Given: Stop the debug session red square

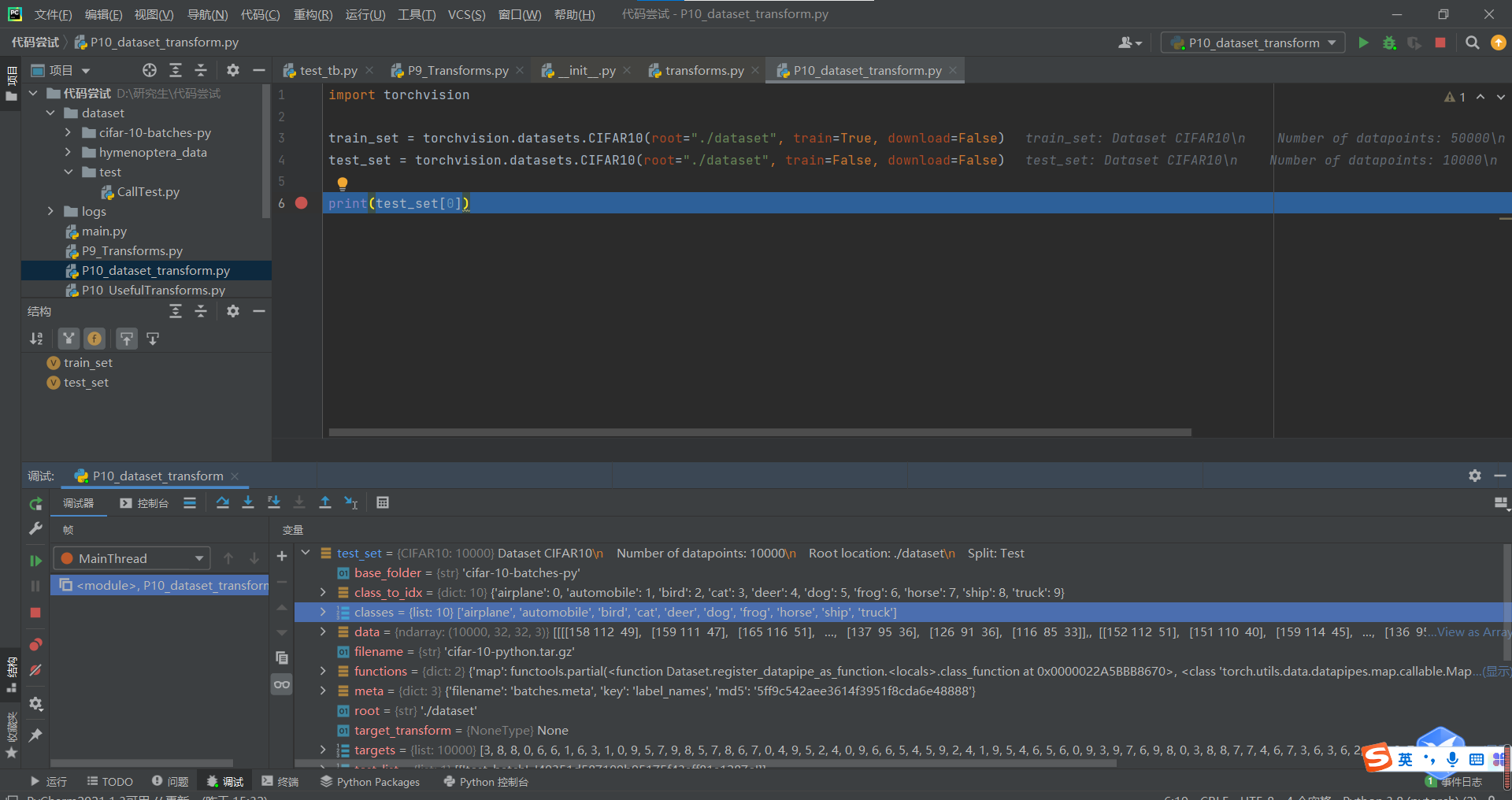Looking at the screenshot, I should pyautogui.click(x=35, y=613).
